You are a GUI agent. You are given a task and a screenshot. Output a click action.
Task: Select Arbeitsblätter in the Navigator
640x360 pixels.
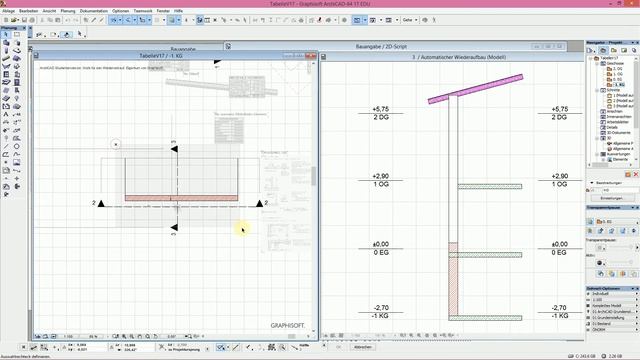615,122
